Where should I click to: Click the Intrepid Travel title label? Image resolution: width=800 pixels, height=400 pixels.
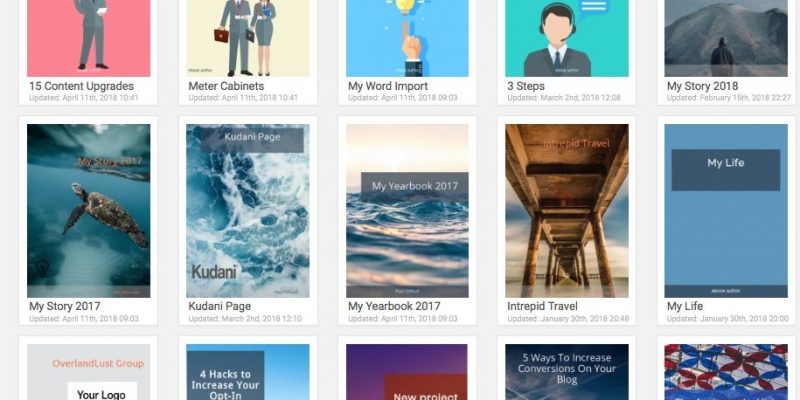coord(542,307)
